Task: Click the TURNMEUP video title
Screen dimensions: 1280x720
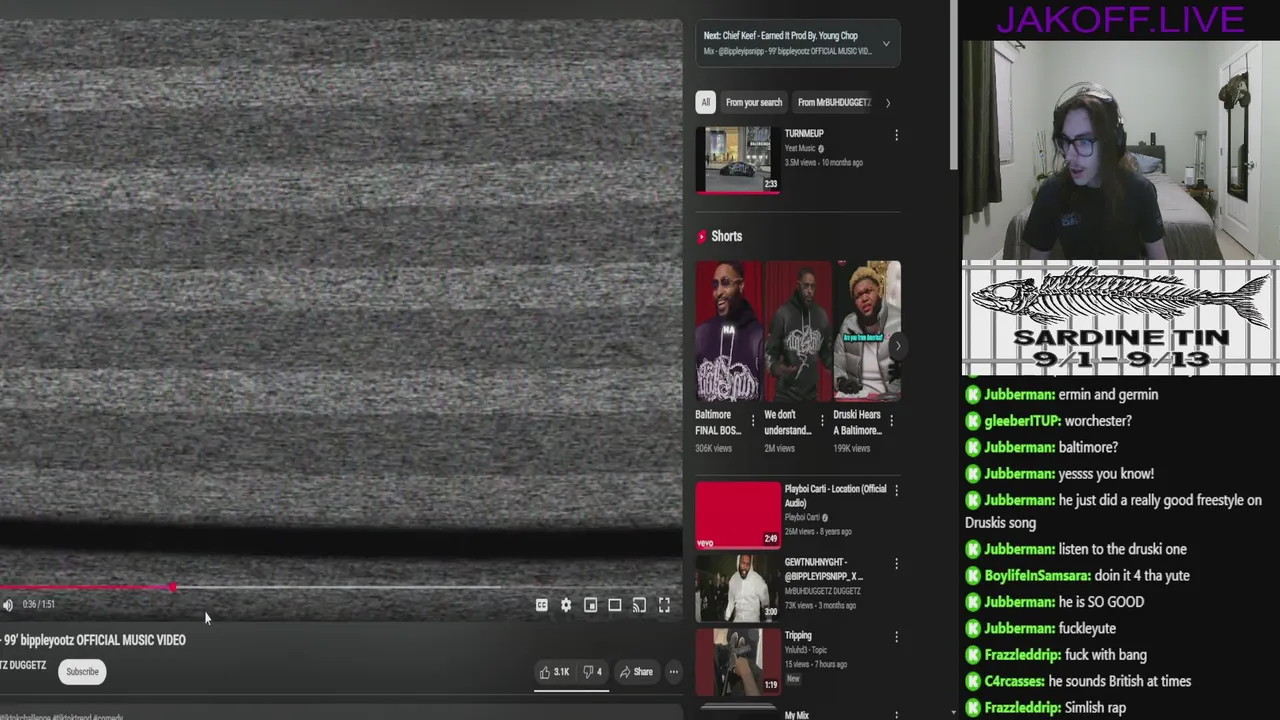Action: coord(804,133)
